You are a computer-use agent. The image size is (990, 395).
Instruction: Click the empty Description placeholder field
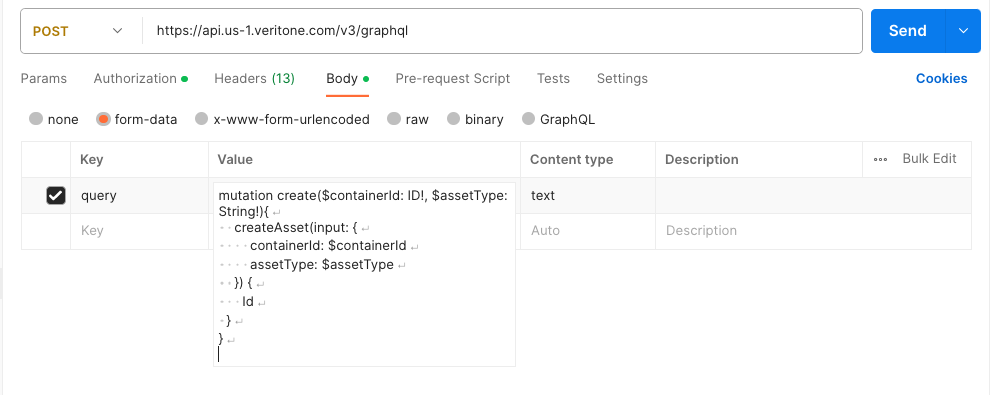814,231
